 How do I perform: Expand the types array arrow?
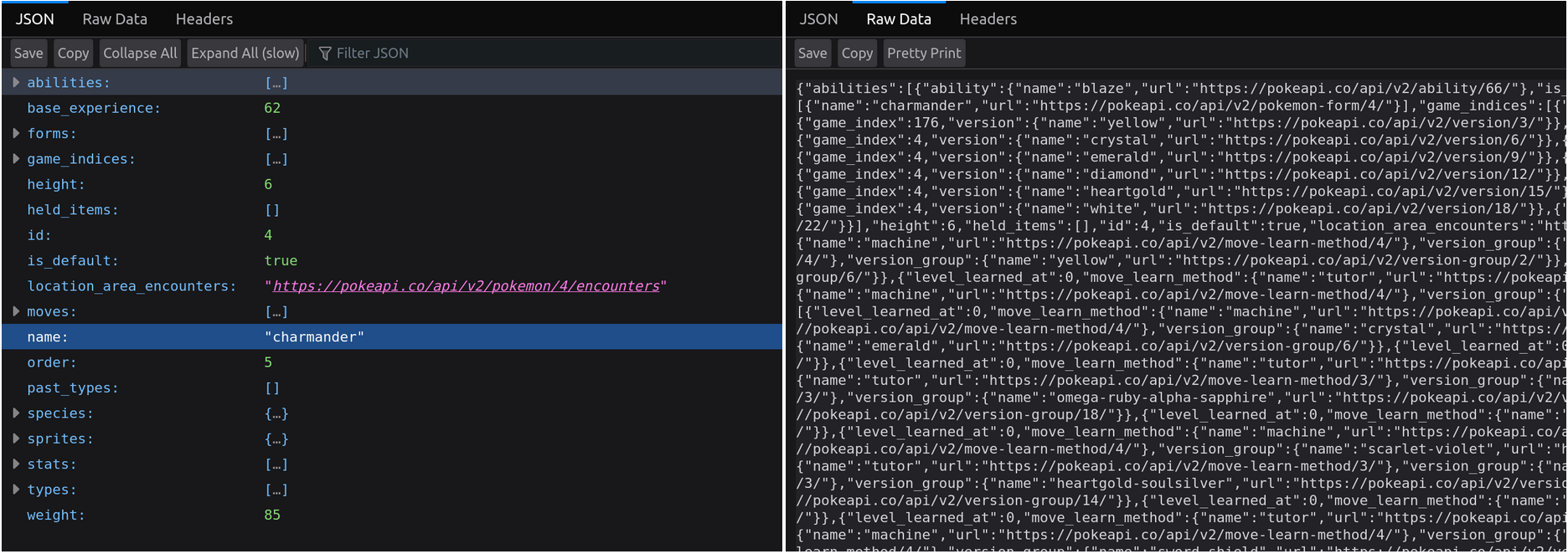[16, 490]
